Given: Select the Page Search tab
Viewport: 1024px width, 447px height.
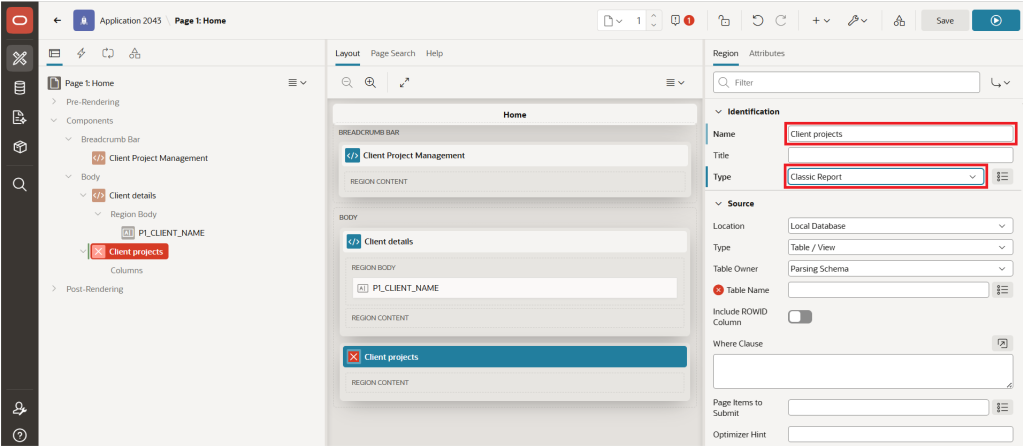Looking at the screenshot, I should (x=392, y=54).
